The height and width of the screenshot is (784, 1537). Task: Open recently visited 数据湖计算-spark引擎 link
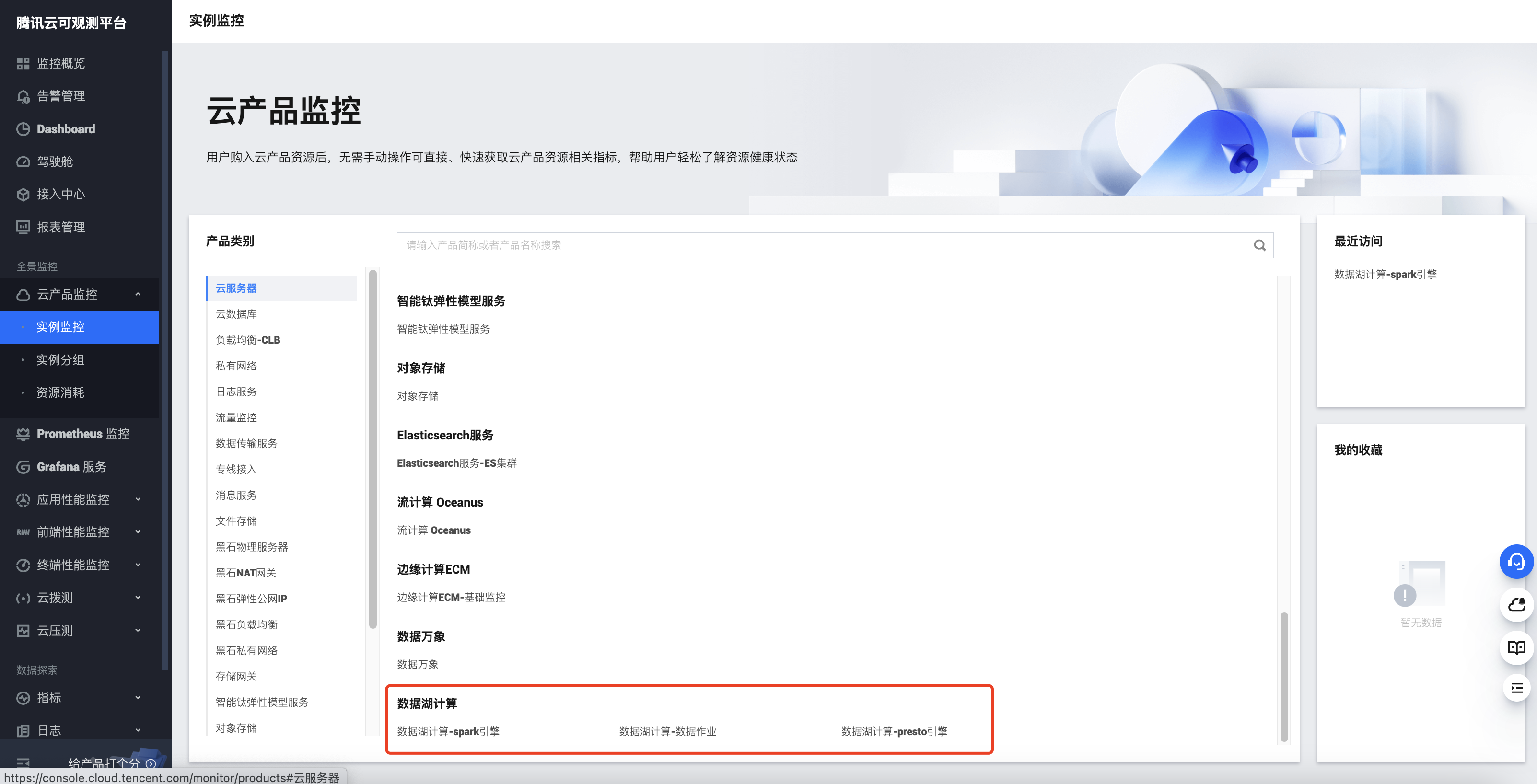click(1385, 274)
